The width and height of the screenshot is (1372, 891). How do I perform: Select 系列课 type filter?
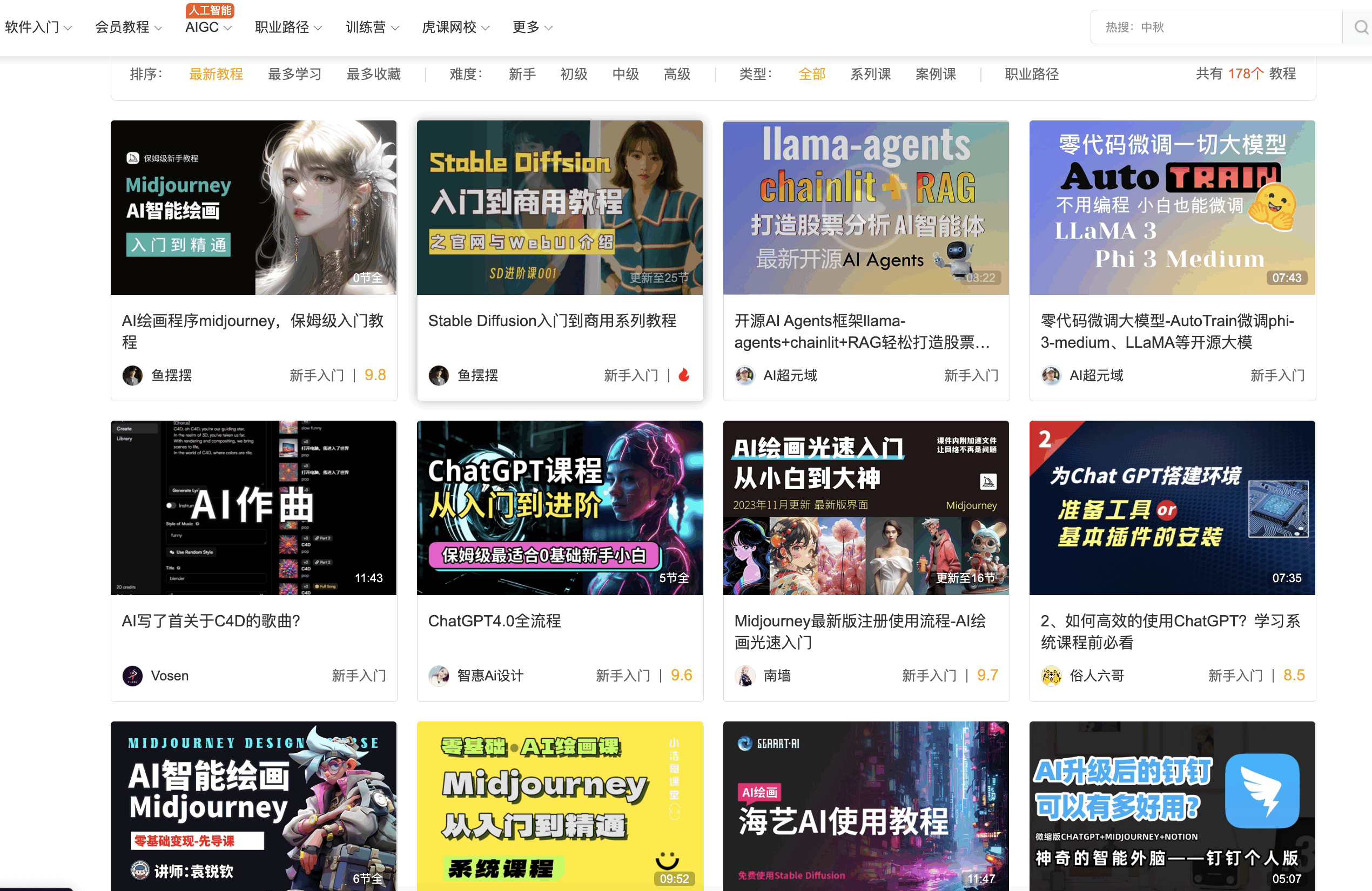(870, 74)
